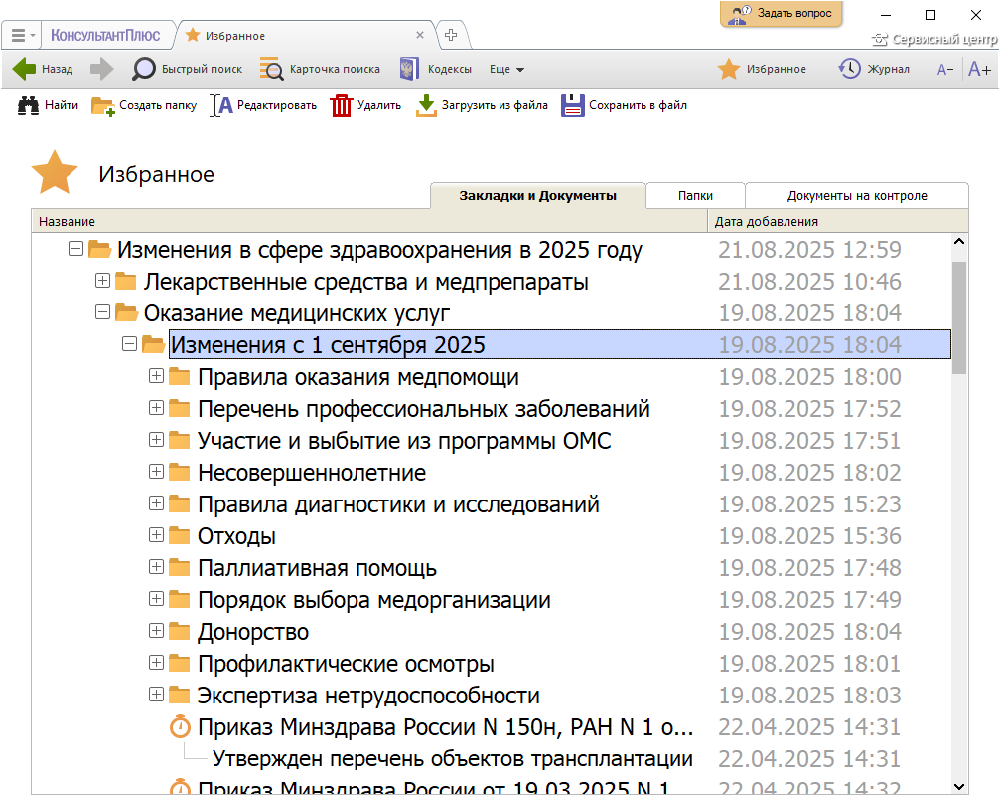Expand the 'Донорство' folder node
Viewport: 1000px width, 800px height.
pos(156,632)
